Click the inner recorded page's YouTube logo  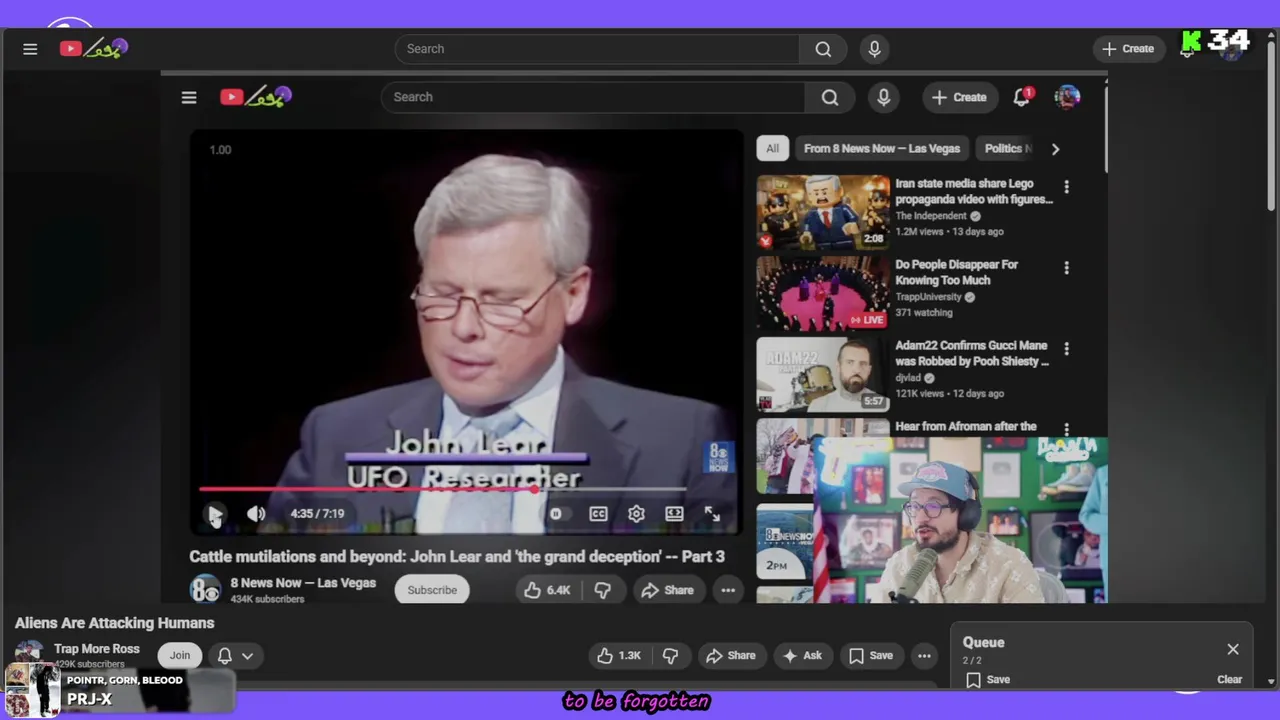255,97
